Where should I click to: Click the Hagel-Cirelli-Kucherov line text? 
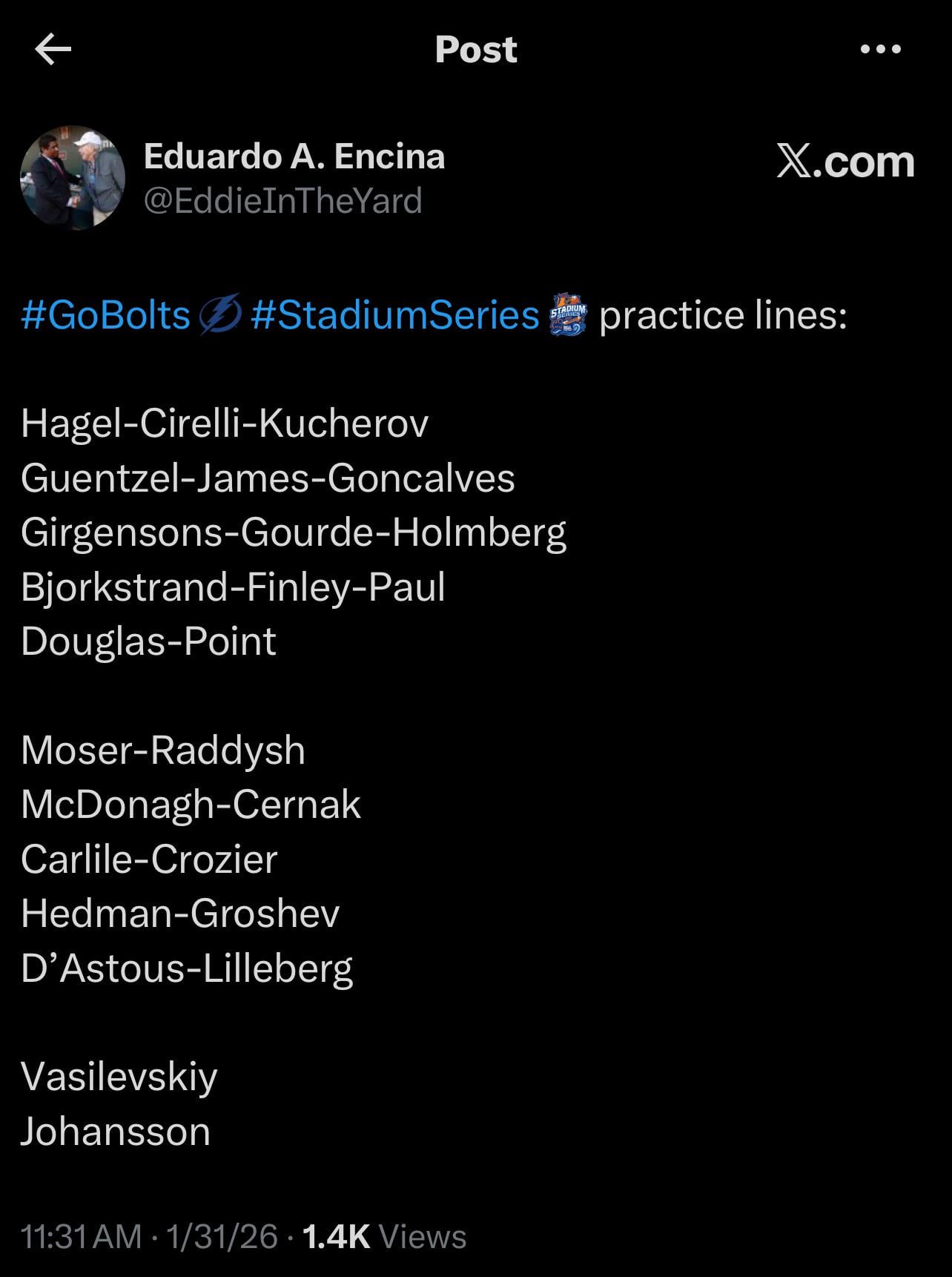(225, 423)
